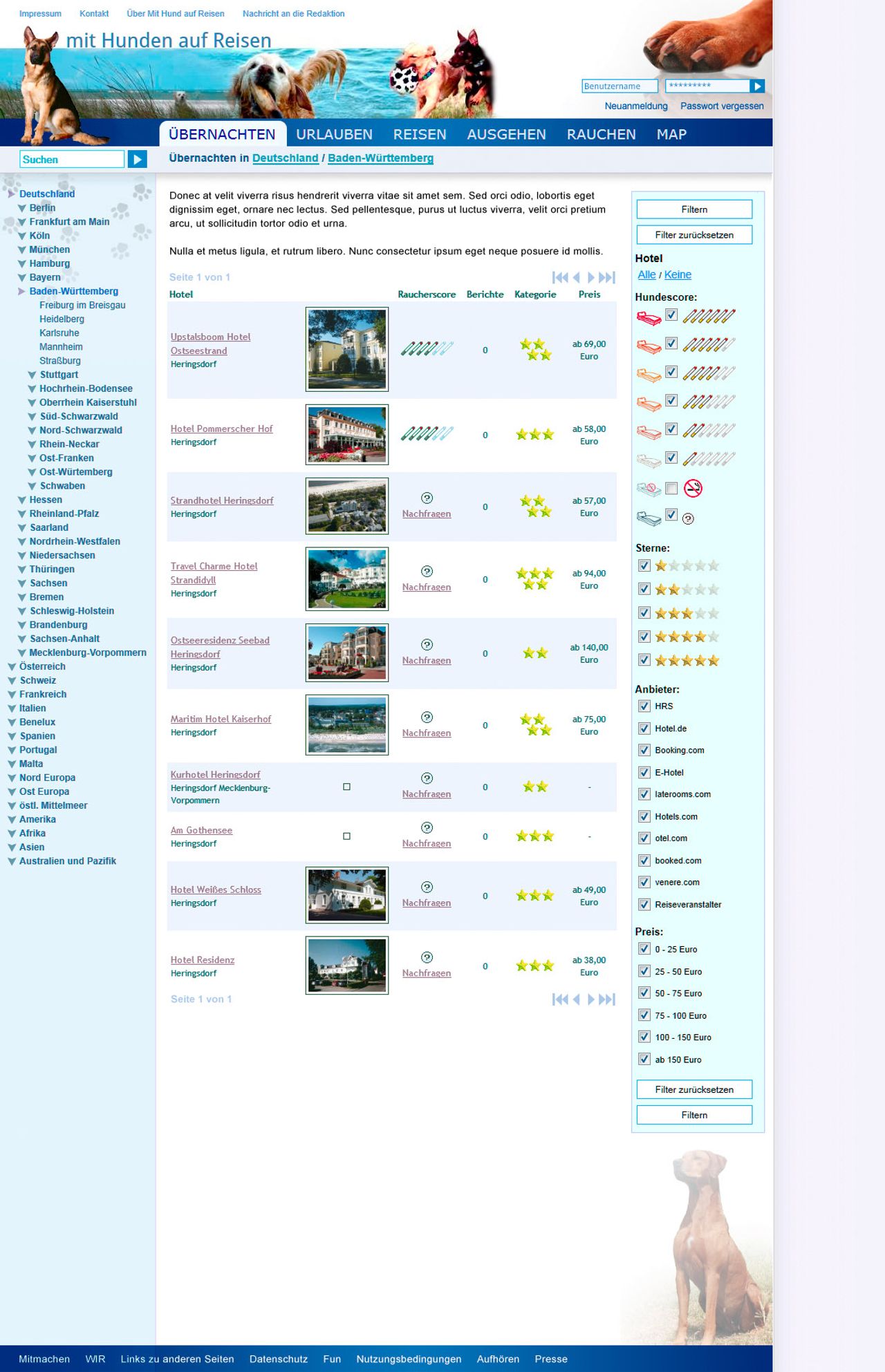Click the search submit arrow button
The width and height of the screenshot is (885, 1372).
(x=138, y=160)
